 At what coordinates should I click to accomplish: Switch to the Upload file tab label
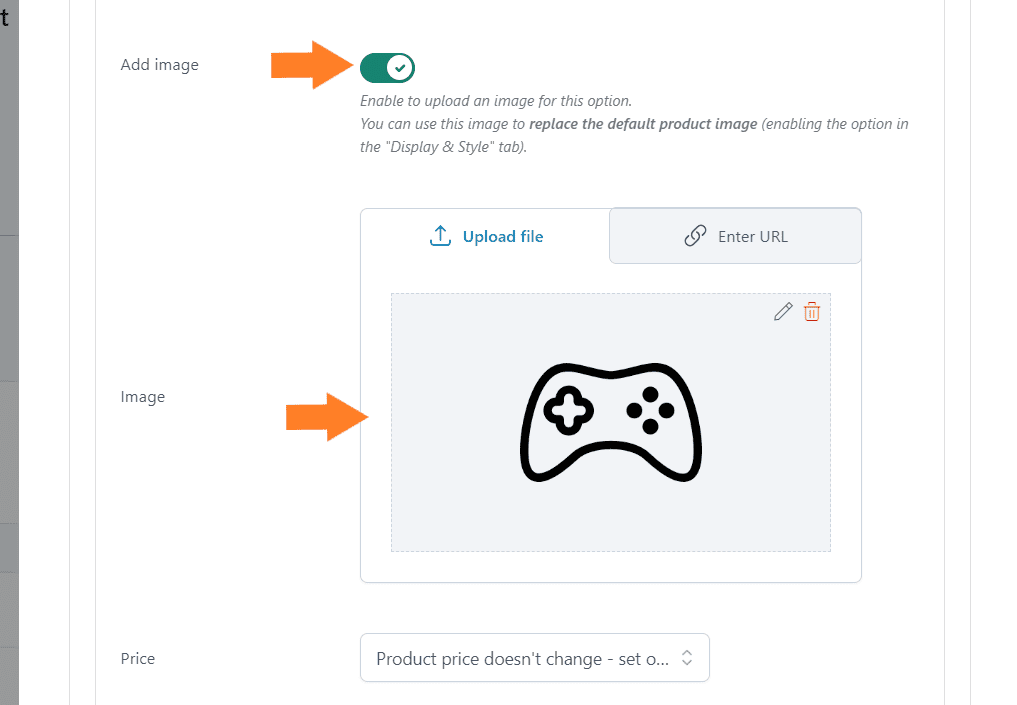(x=503, y=237)
